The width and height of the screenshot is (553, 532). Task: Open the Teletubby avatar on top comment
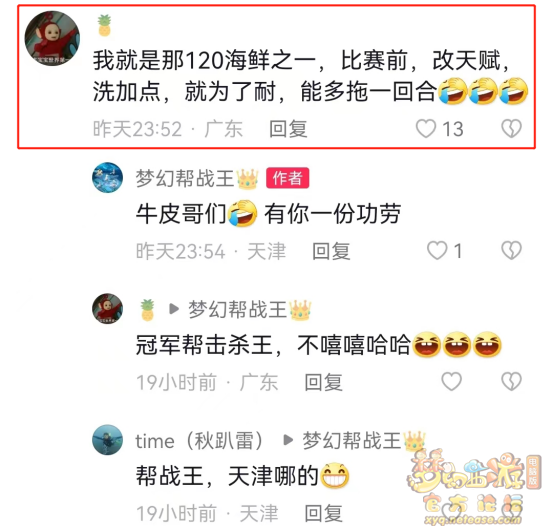tap(52, 38)
